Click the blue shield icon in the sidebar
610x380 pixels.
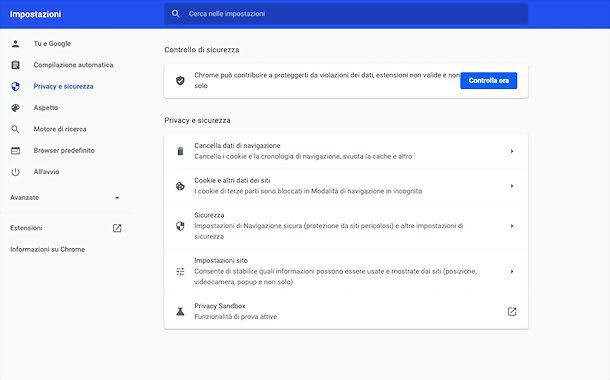point(15,86)
